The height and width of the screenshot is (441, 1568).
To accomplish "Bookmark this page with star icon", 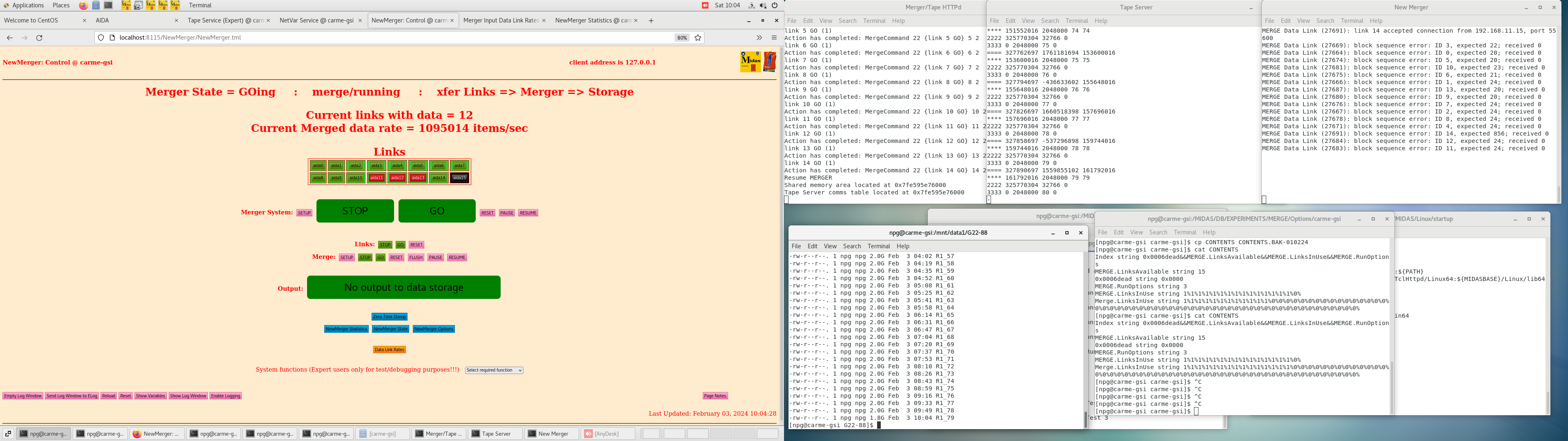I will [698, 38].
